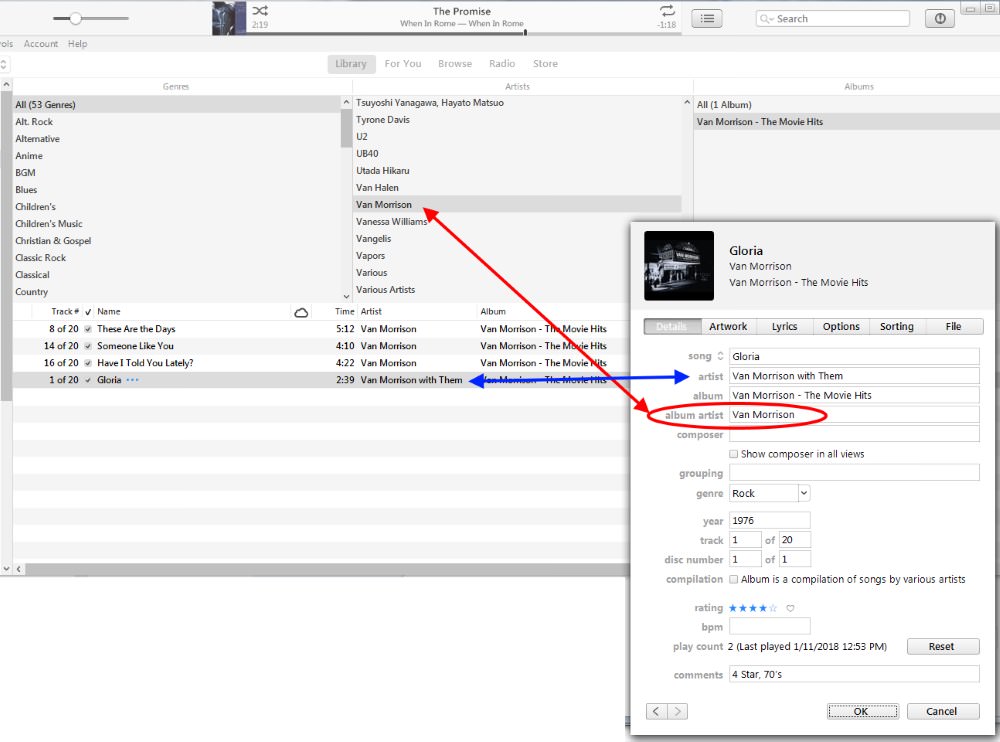Switch to the Library tab
Image resolution: width=1000 pixels, height=742 pixels.
(351, 64)
